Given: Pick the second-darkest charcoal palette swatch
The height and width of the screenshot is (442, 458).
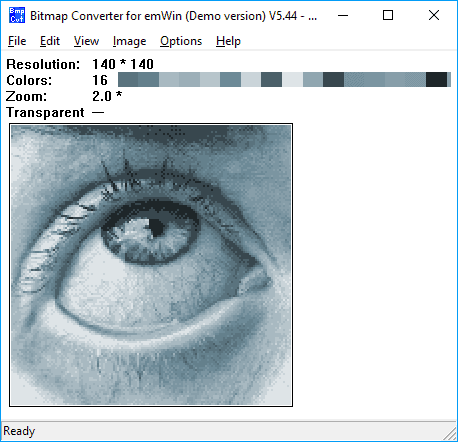Looking at the screenshot, I should pos(333,80).
